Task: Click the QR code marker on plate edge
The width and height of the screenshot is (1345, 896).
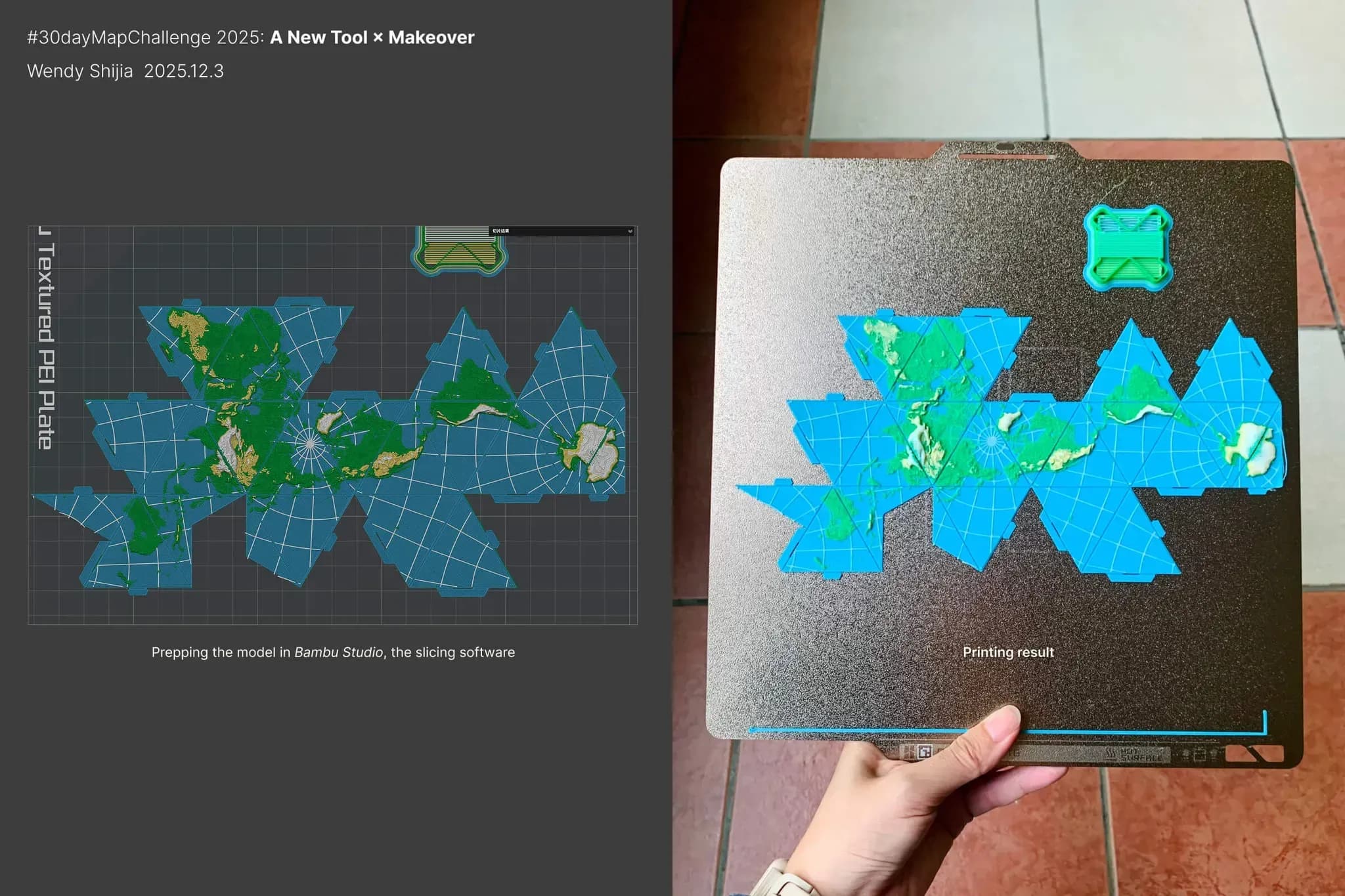Action: click(x=925, y=752)
